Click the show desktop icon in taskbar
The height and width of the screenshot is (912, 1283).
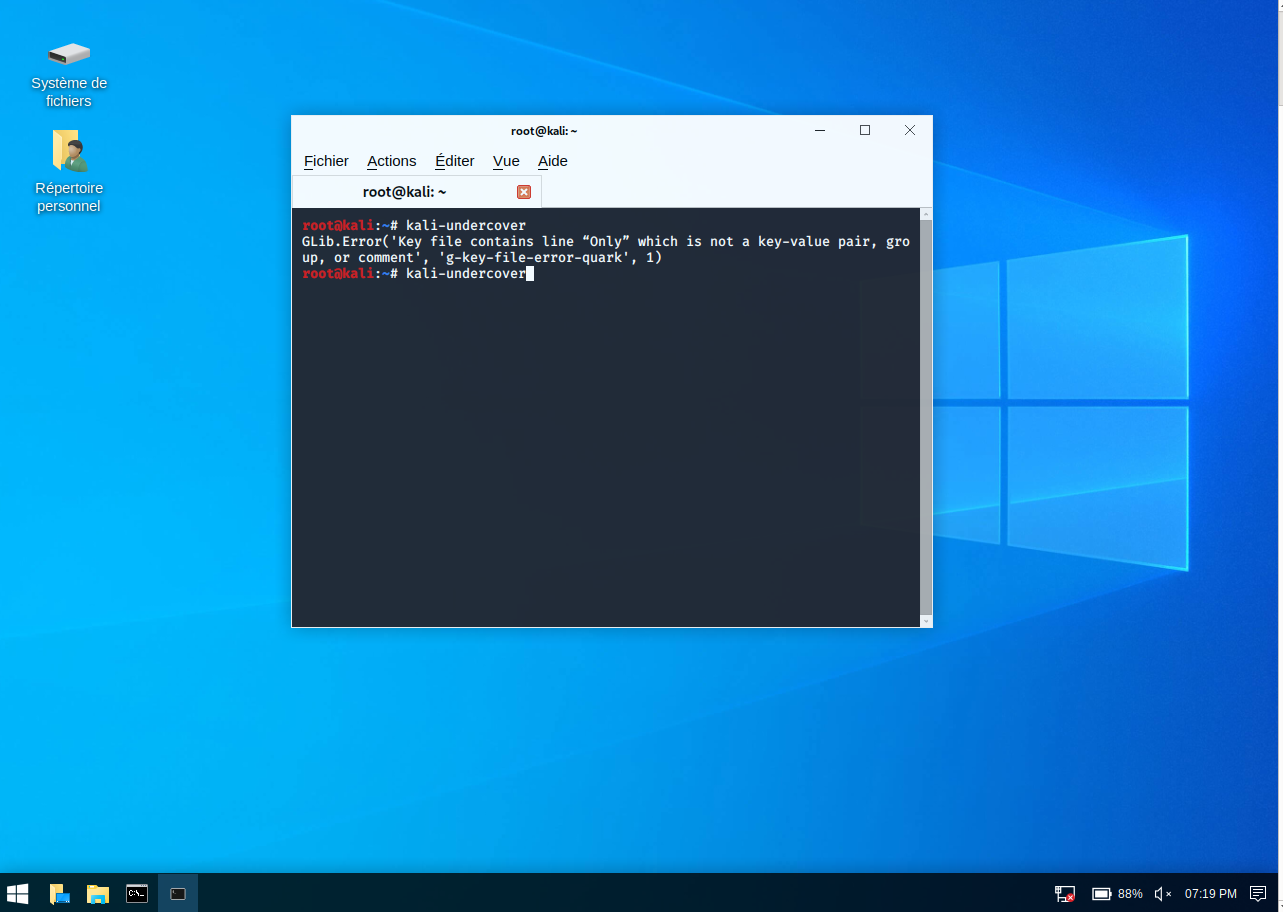pos(59,893)
